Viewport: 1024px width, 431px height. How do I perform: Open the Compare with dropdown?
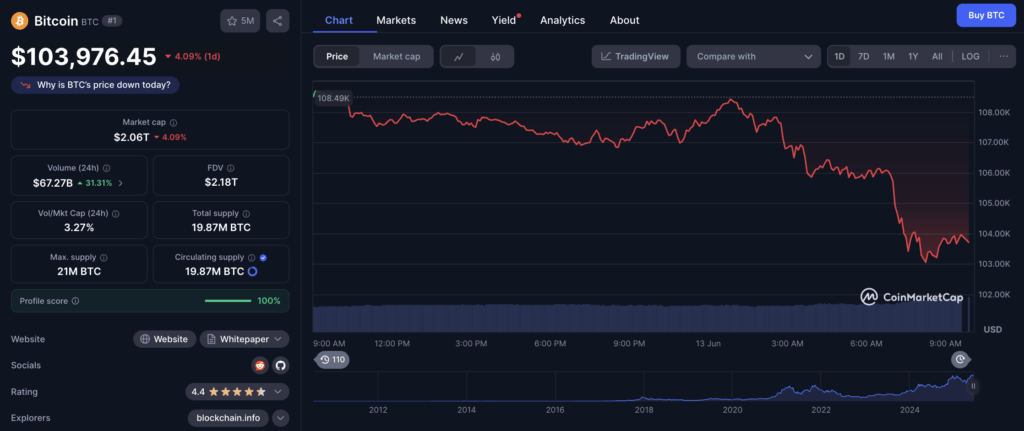point(754,57)
